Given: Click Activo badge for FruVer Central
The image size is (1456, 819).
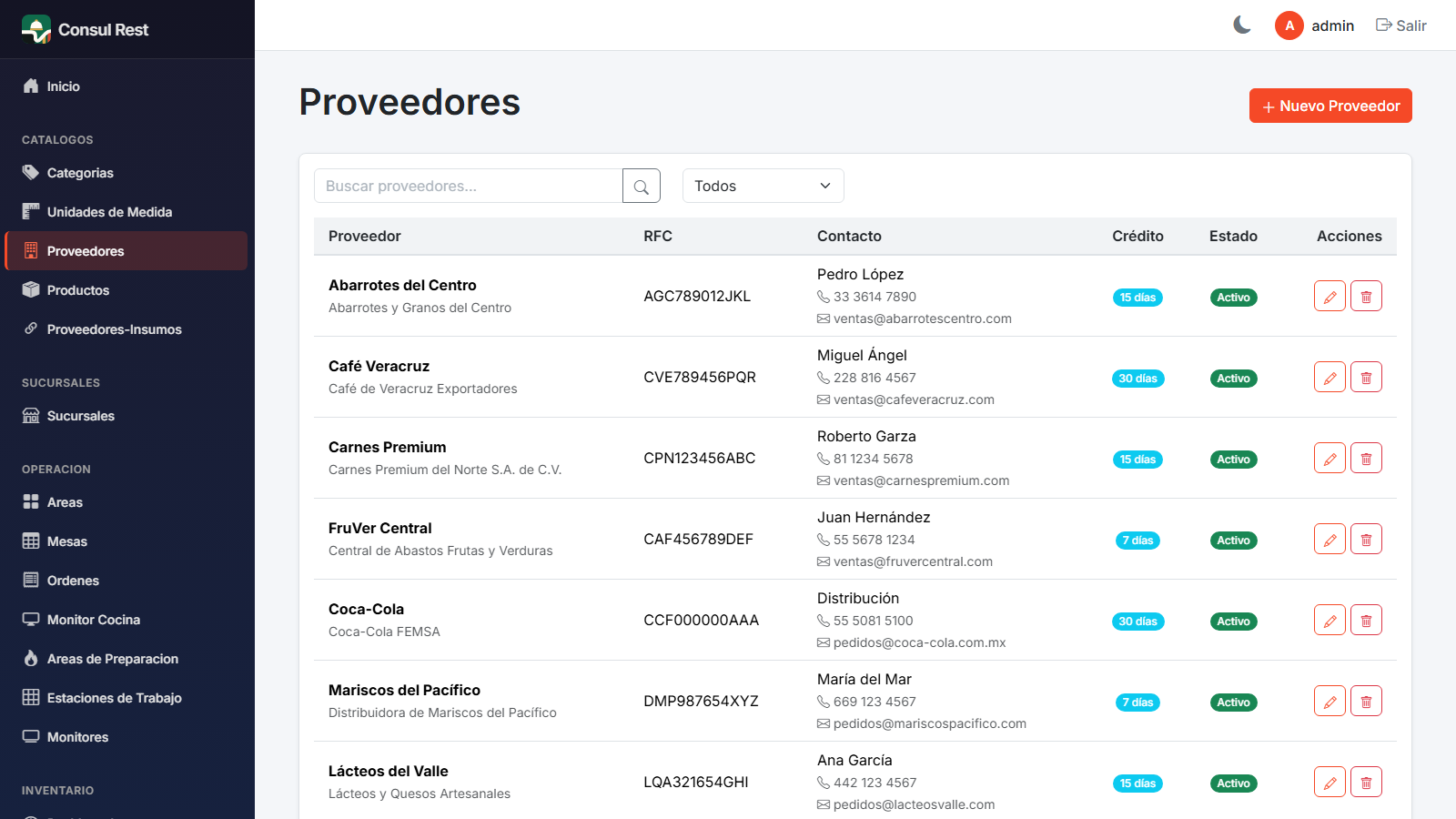Looking at the screenshot, I should click(1233, 541).
